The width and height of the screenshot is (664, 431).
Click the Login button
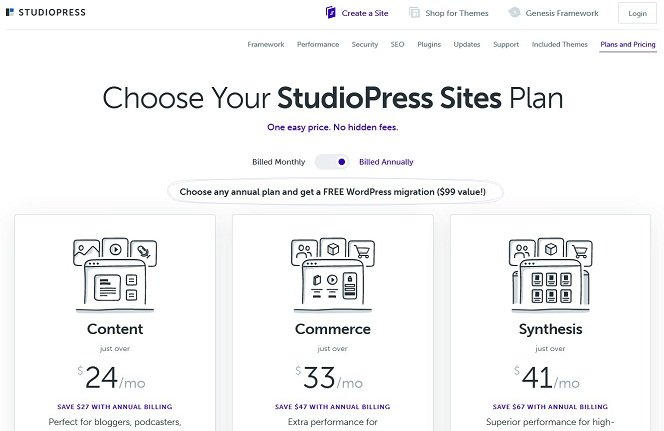[637, 13]
